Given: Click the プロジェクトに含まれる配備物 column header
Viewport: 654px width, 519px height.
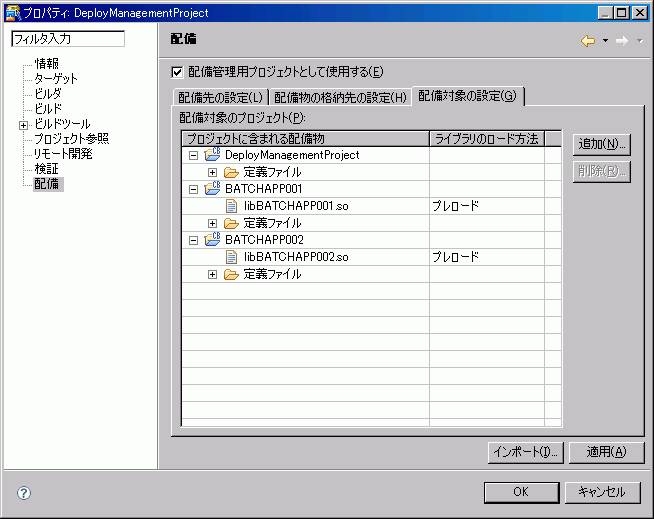Looking at the screenshot, I should click(x=306, y=139).
